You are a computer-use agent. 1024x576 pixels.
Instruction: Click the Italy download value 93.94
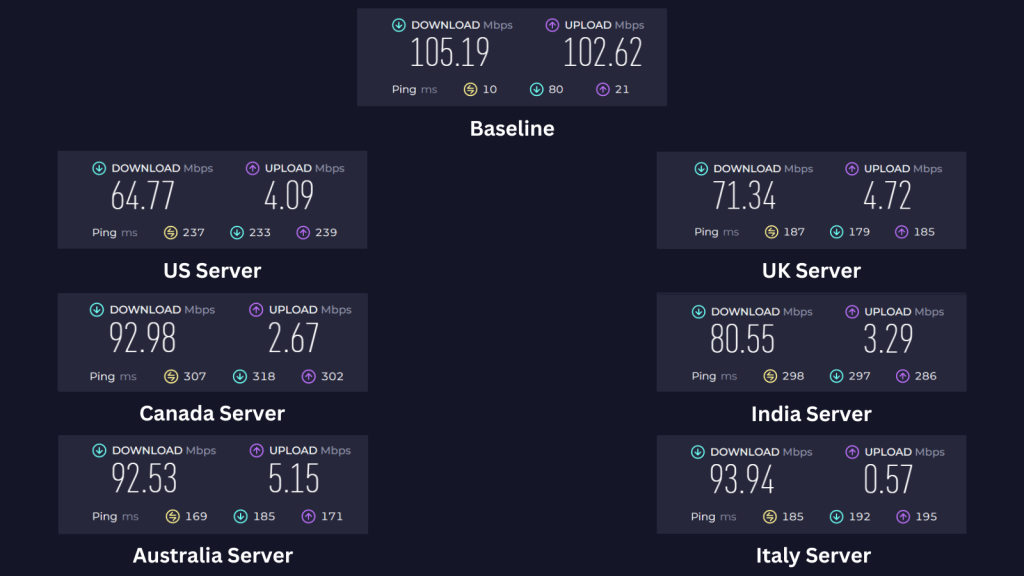(742, 480)
